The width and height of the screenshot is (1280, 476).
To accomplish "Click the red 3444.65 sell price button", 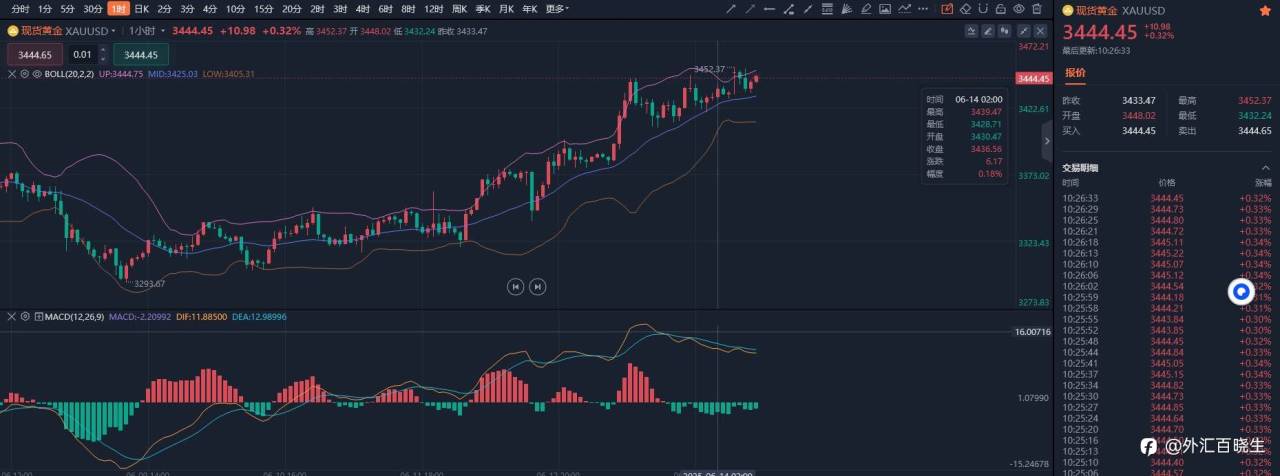I will coord(35,54).
